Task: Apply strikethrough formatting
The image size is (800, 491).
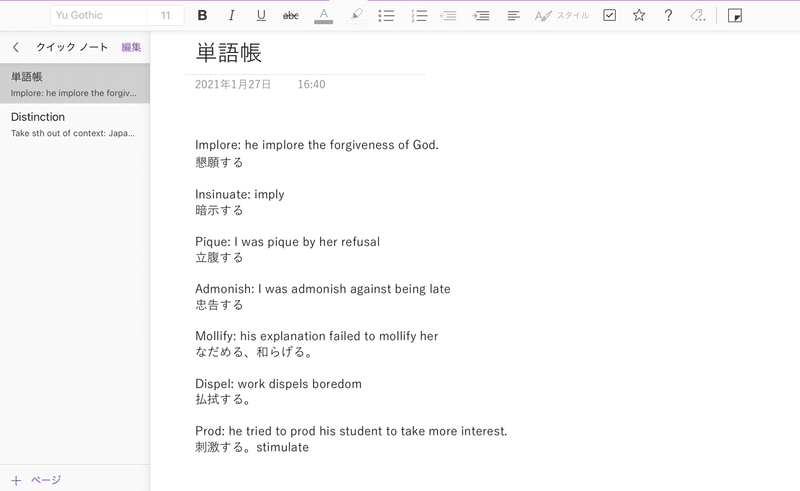Action: click(x=290, y=16)
